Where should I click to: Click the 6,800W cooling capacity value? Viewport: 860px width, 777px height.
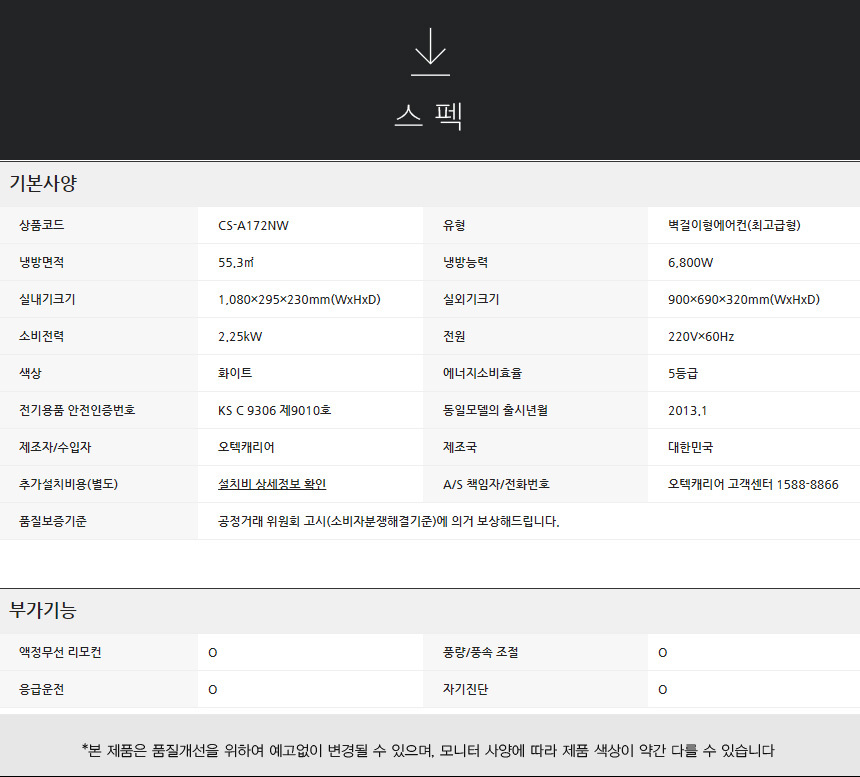[690, 262]
